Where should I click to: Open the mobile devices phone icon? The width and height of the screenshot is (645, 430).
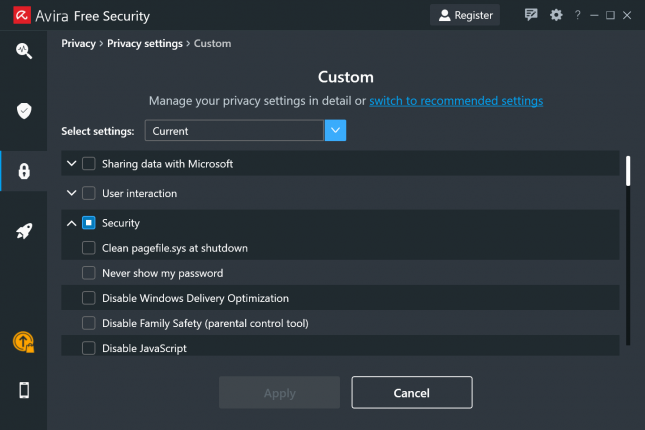pos(24,390)
